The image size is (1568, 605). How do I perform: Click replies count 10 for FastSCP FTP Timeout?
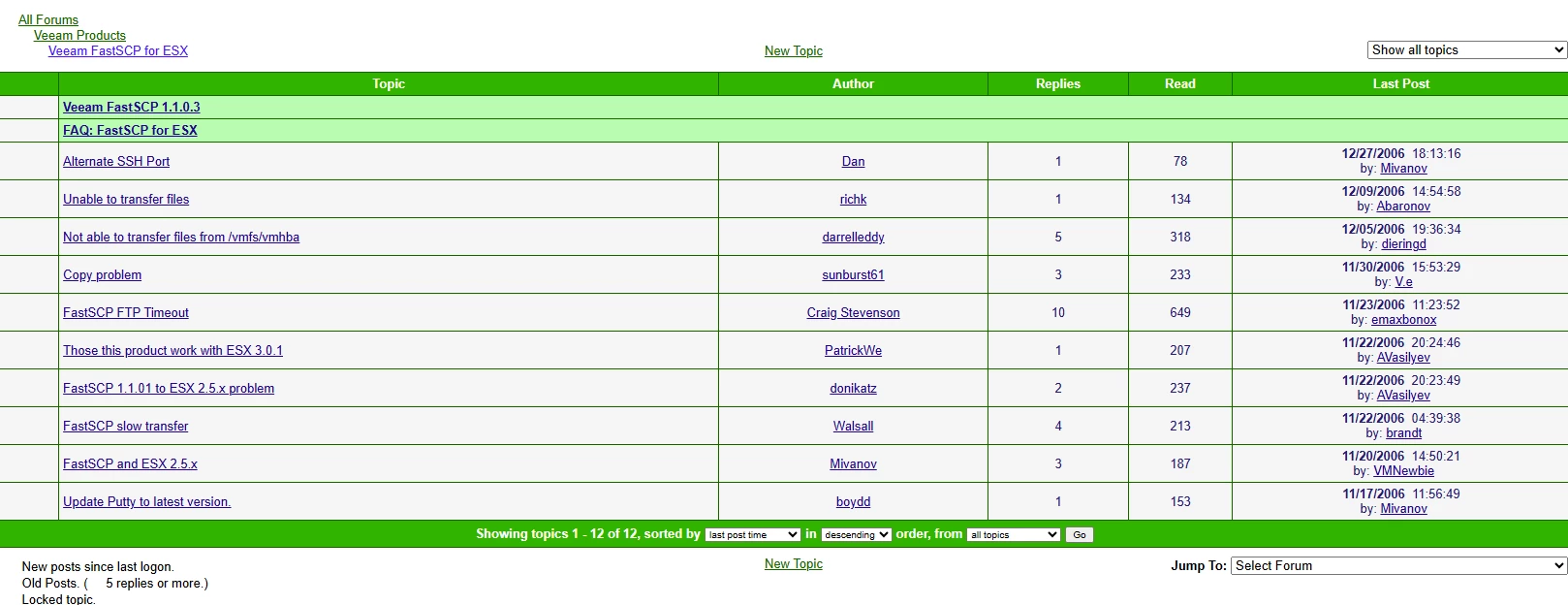coord(1058,312)
